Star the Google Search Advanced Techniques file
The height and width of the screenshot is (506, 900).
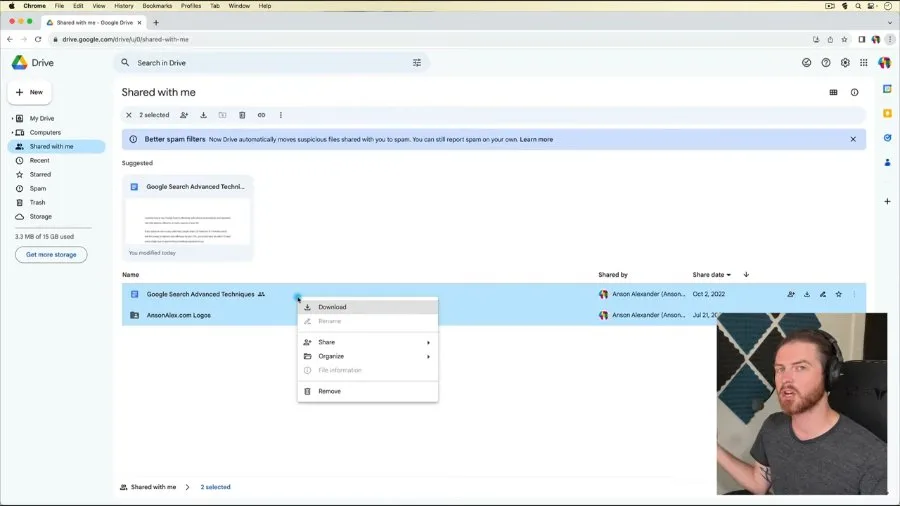[x=839, y=294]
